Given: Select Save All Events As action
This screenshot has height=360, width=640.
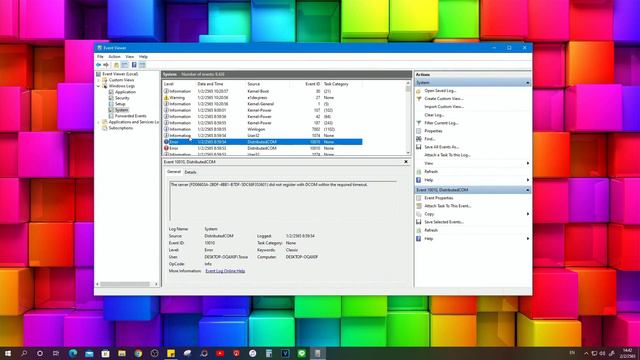Looking at the screenshot, I should [x=442, y=147].
